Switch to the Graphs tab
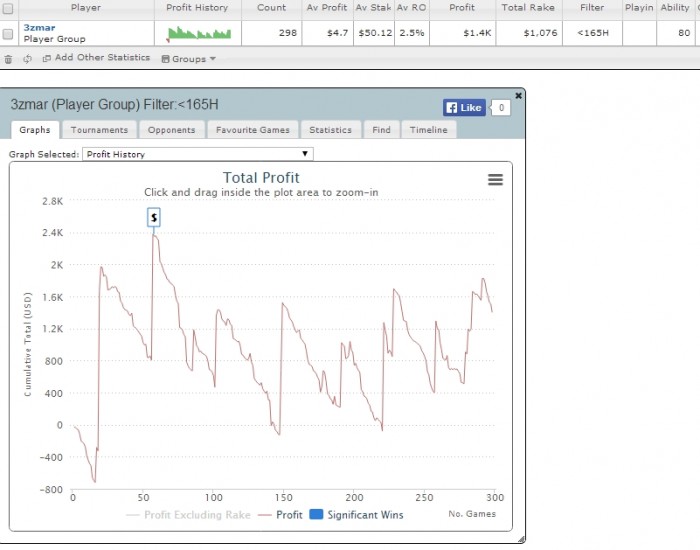The image size is (700, 550). [x=35, y=130]
